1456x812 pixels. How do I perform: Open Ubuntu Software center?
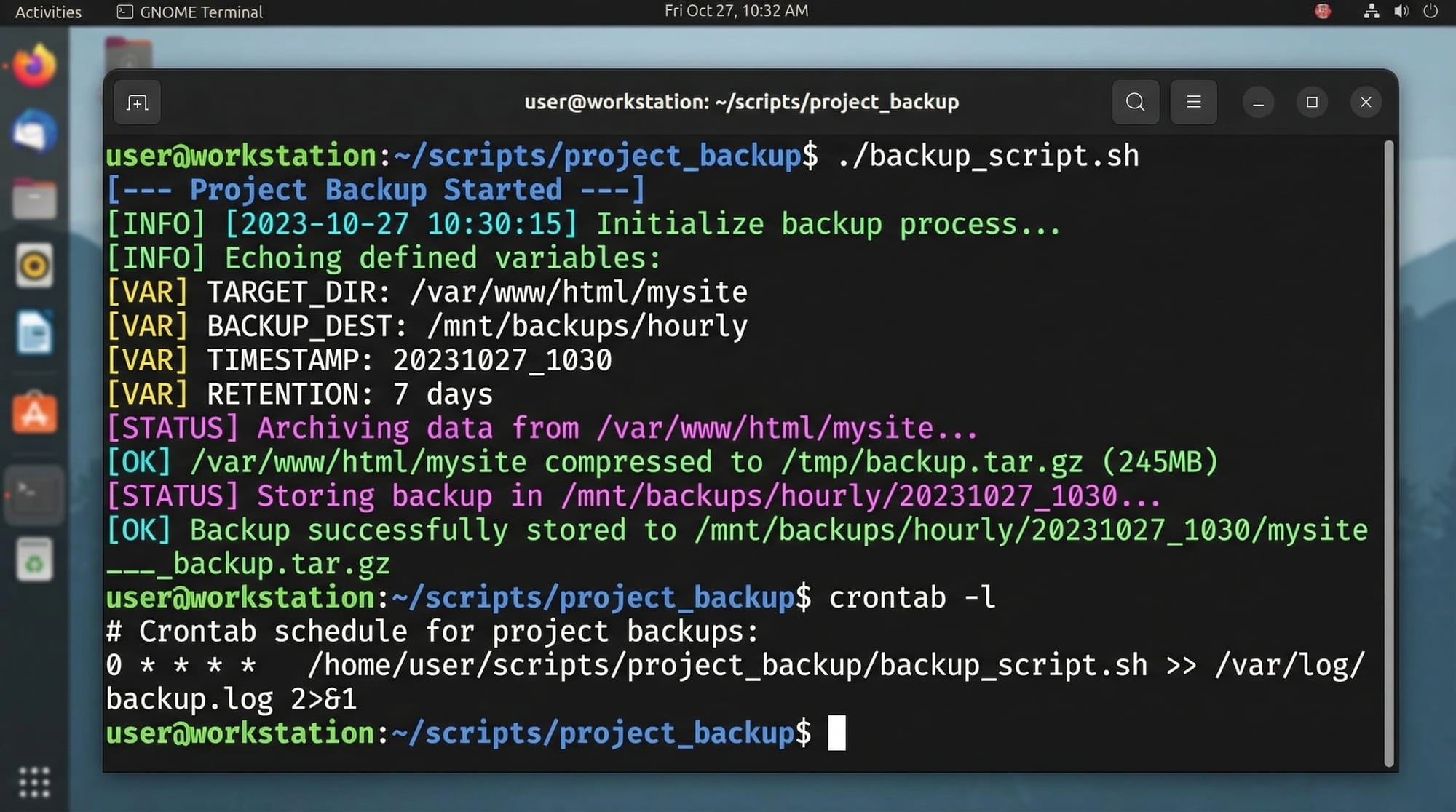pos(34,411)
